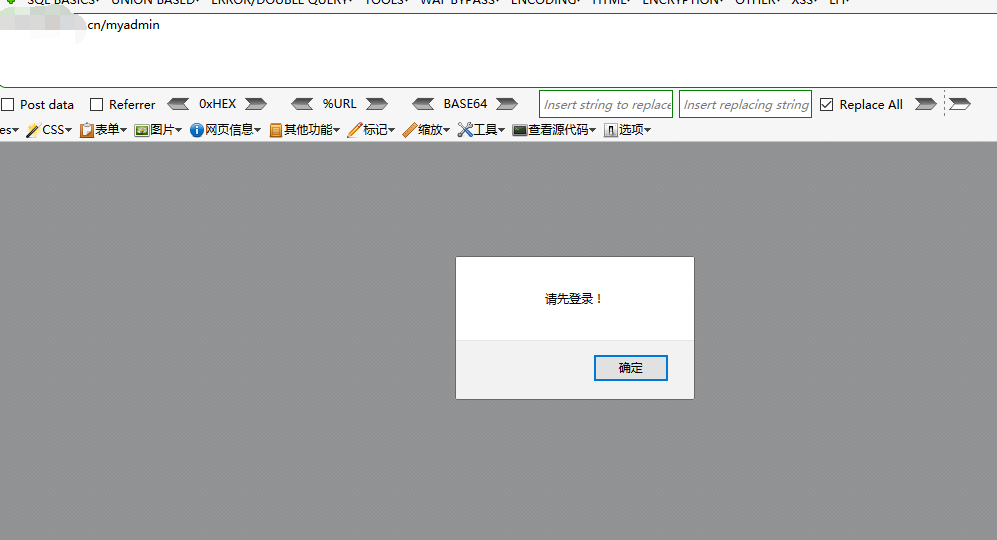Click the right arrow beside BASE64 to encode
Image resolution: width=997 pixels, height=540 pixels.
point(507,104)
